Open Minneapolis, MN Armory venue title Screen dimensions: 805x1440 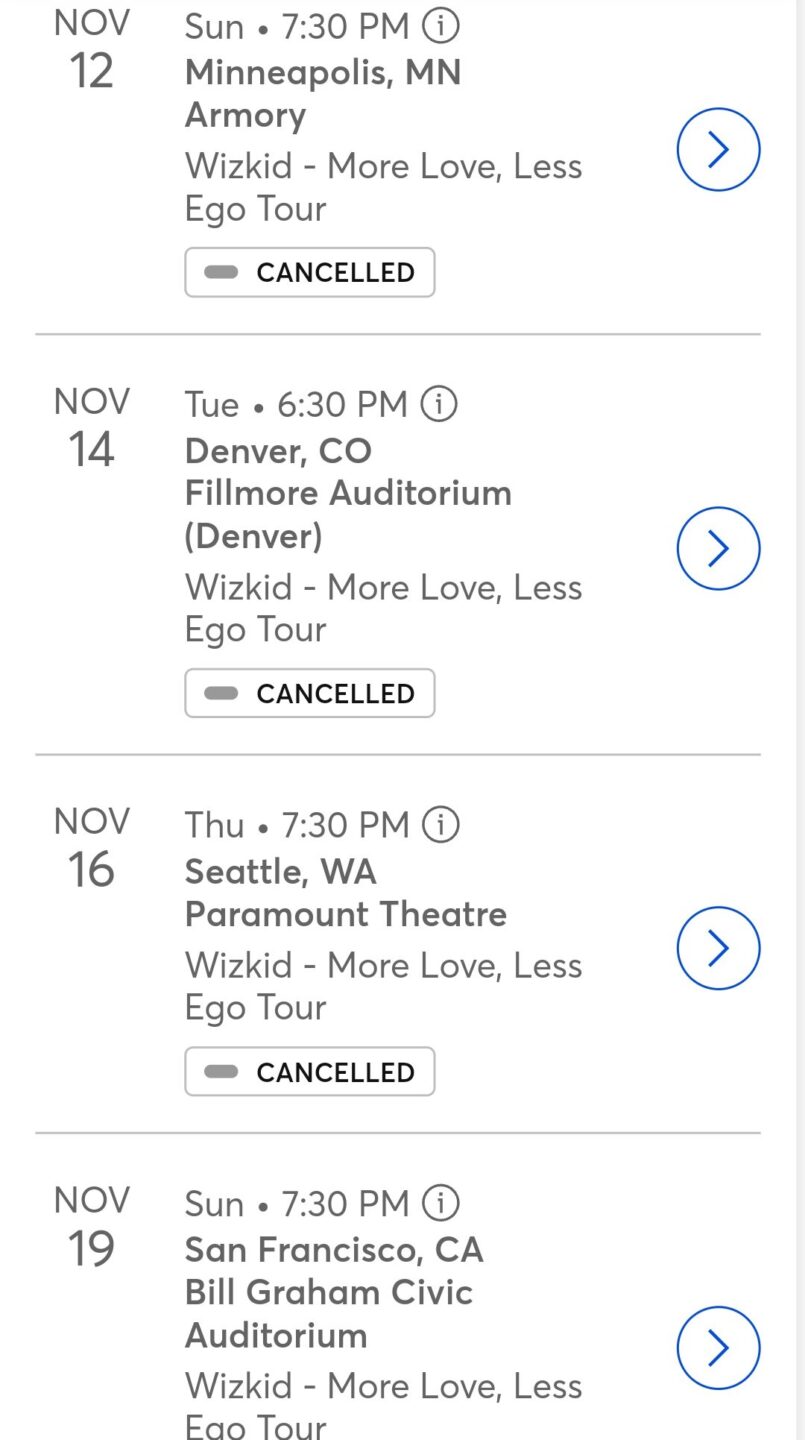click(322, 94)
